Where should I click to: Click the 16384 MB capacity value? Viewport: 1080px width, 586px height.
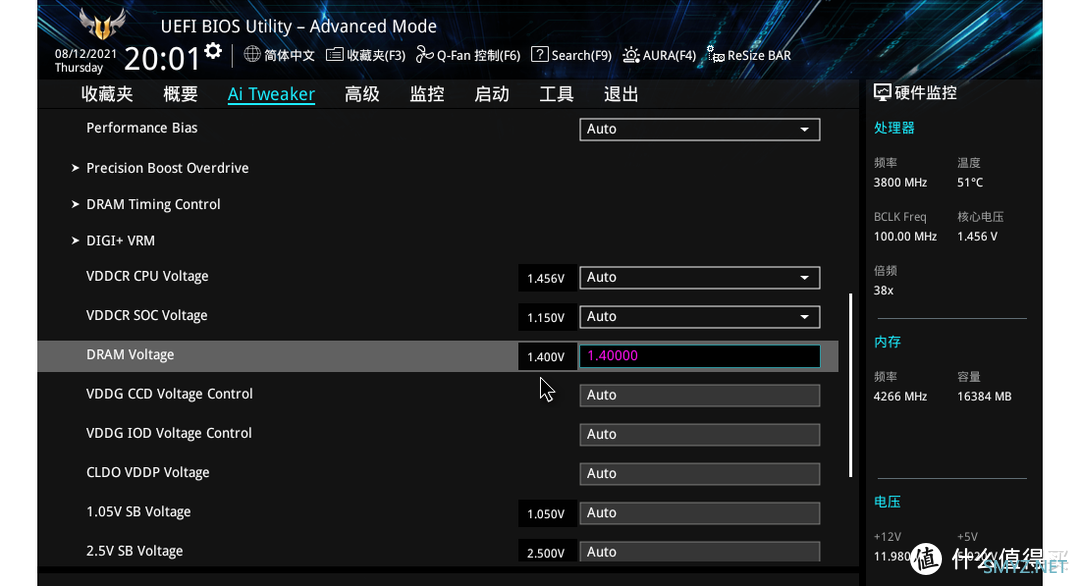click(984, 397)
